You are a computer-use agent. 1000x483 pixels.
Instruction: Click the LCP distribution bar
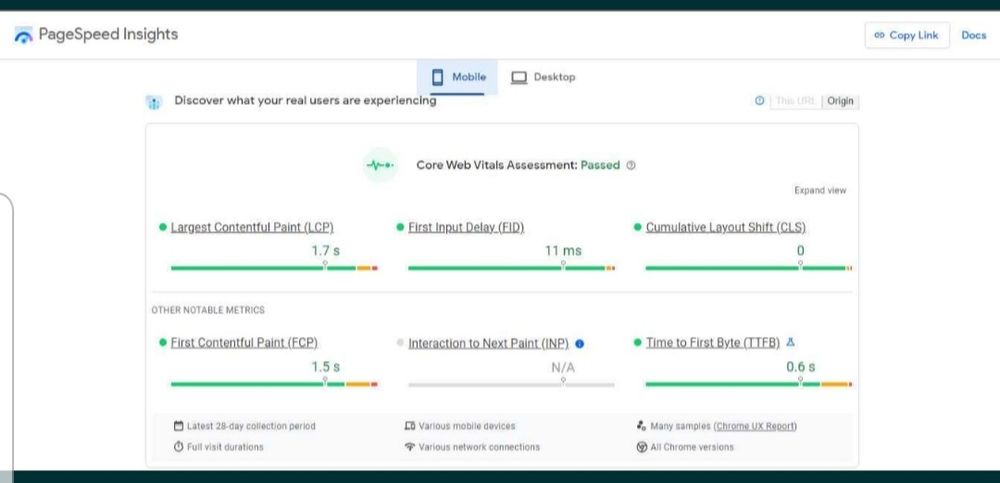tap(274, 268)
